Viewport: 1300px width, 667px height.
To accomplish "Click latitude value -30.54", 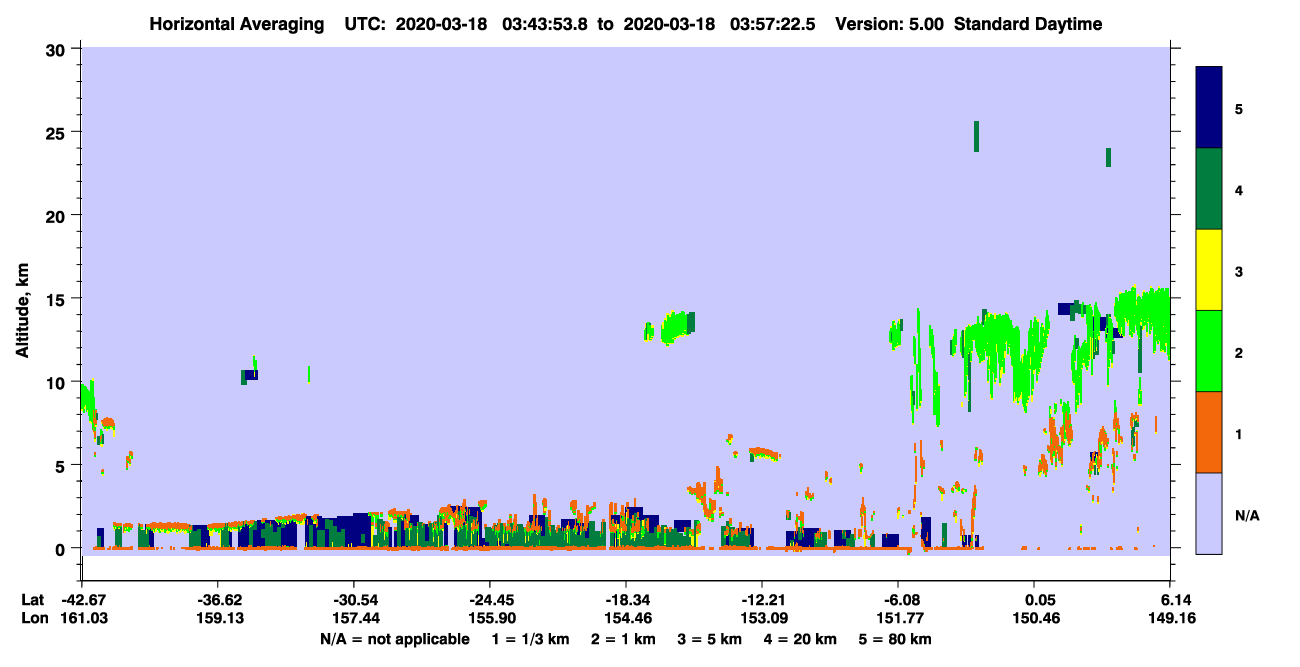I will pos(355,600).
